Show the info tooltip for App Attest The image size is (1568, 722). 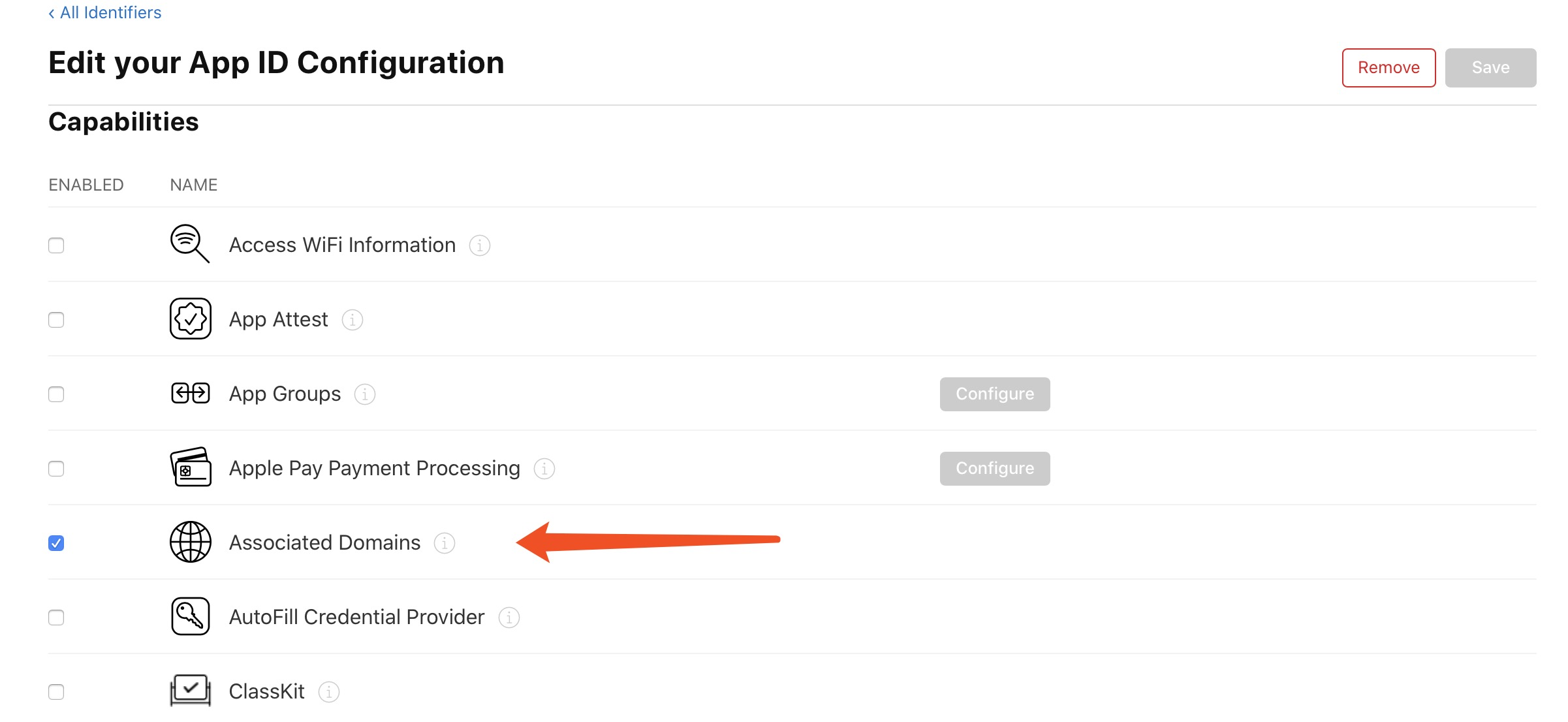[x=353, y=320]
